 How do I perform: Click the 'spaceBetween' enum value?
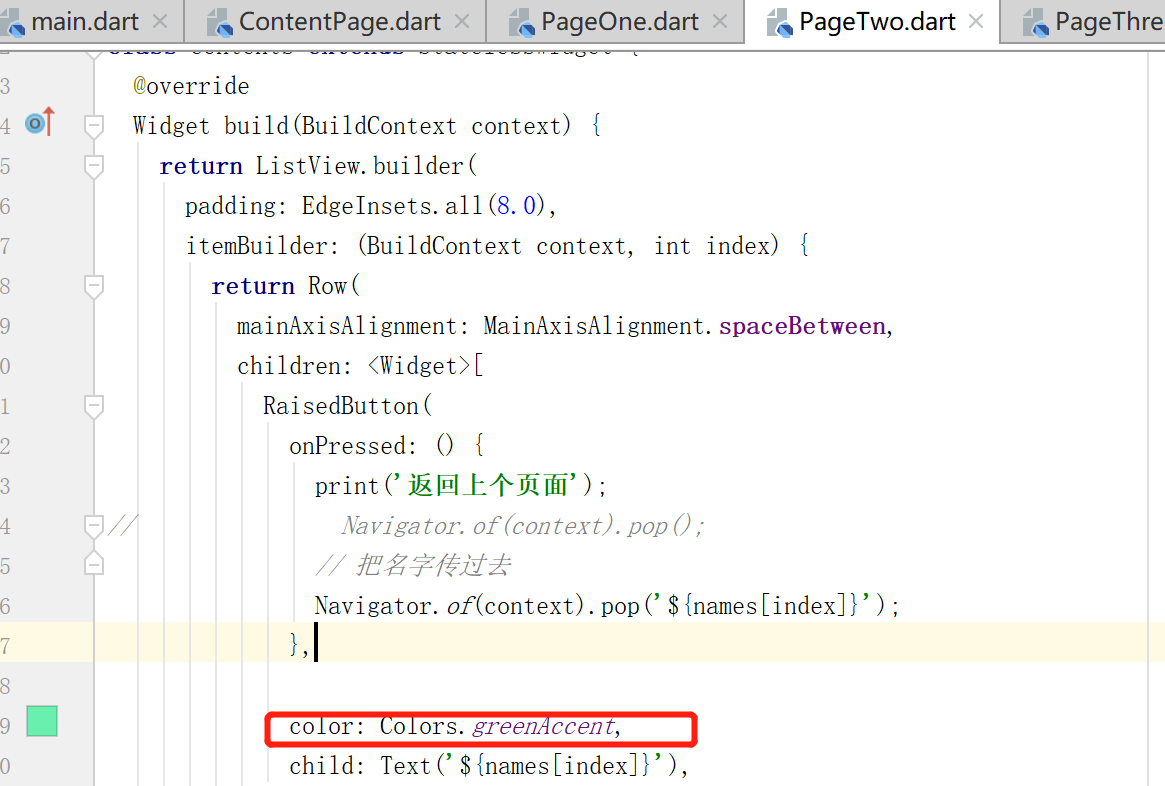pyautogui.click(x=802, y=326)
